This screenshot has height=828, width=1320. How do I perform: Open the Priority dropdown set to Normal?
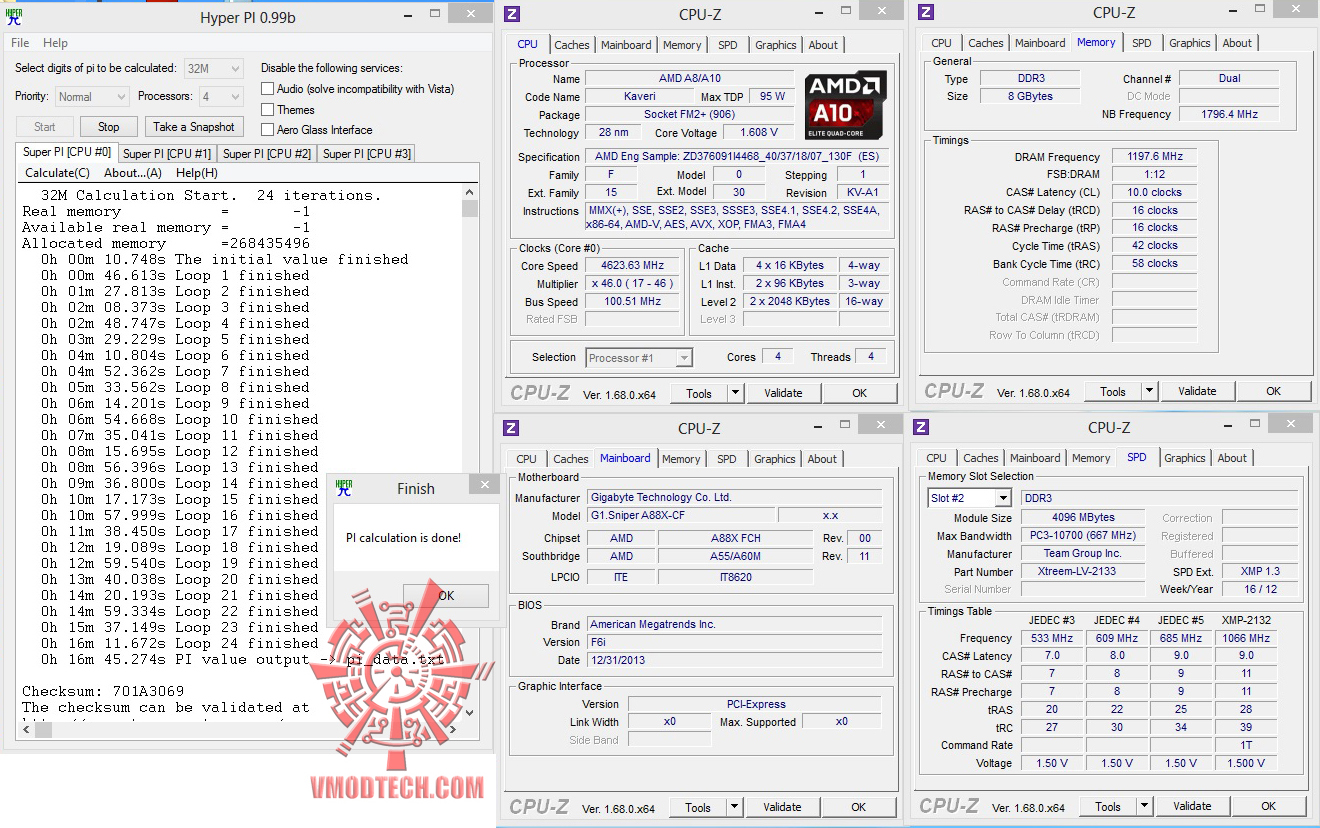pos(91,97)
